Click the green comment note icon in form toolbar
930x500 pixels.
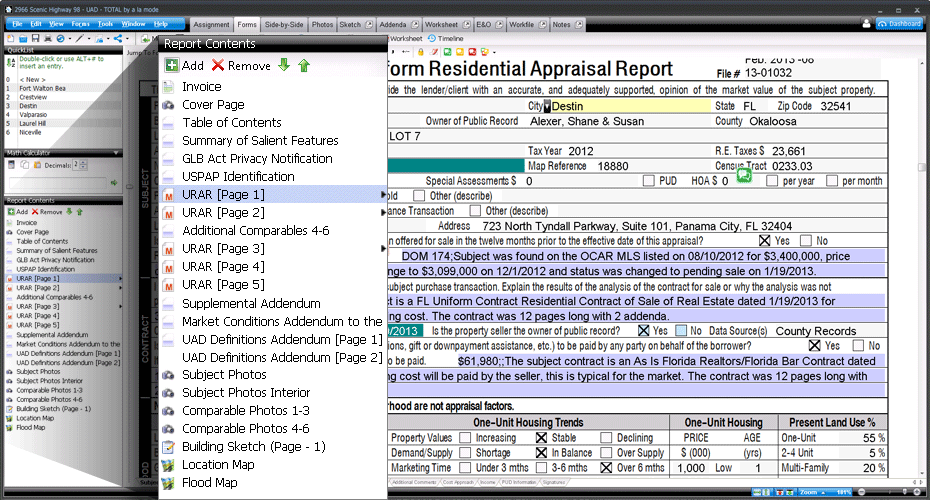(448, 52)
